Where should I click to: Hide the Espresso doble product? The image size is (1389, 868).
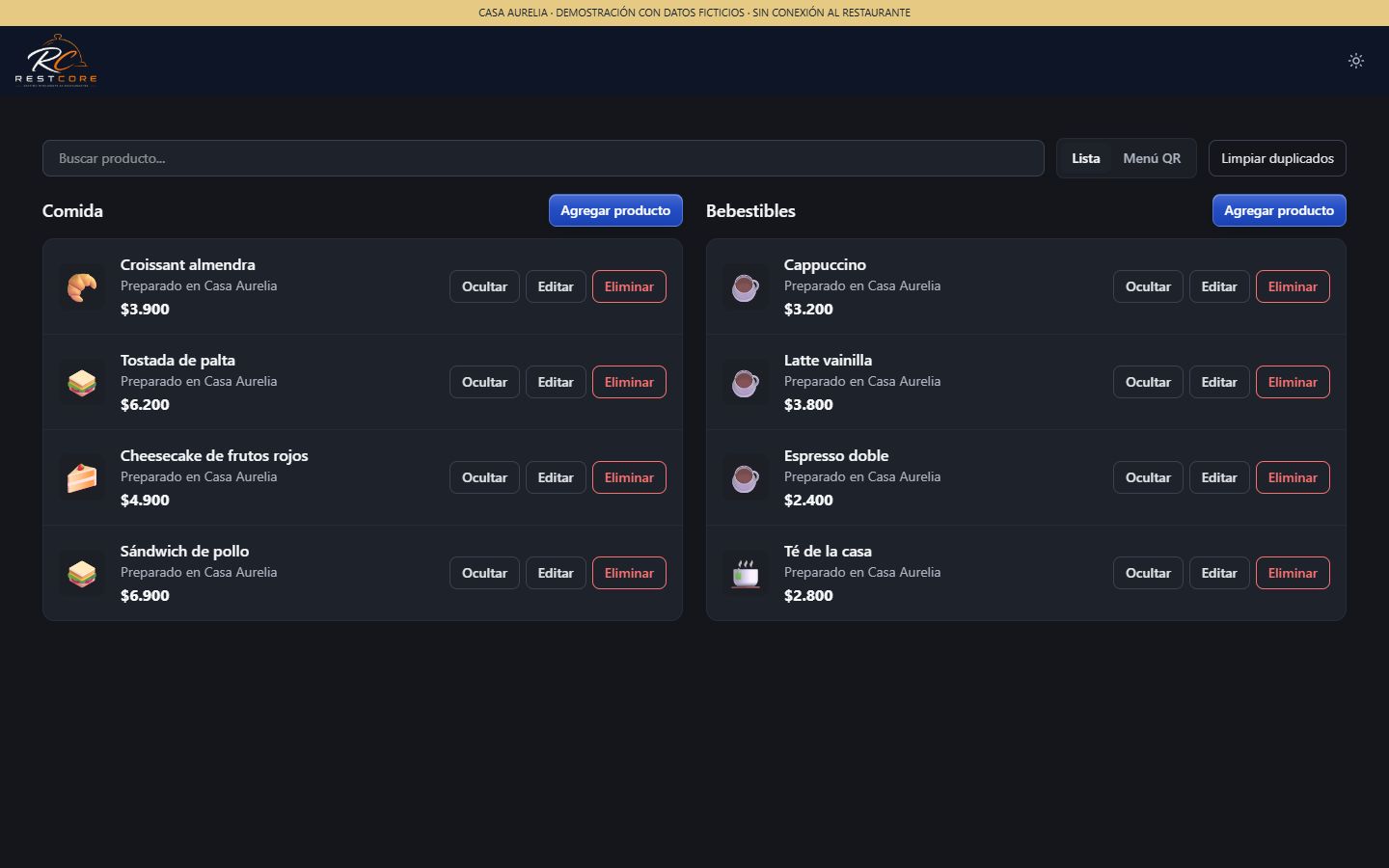1148,477
